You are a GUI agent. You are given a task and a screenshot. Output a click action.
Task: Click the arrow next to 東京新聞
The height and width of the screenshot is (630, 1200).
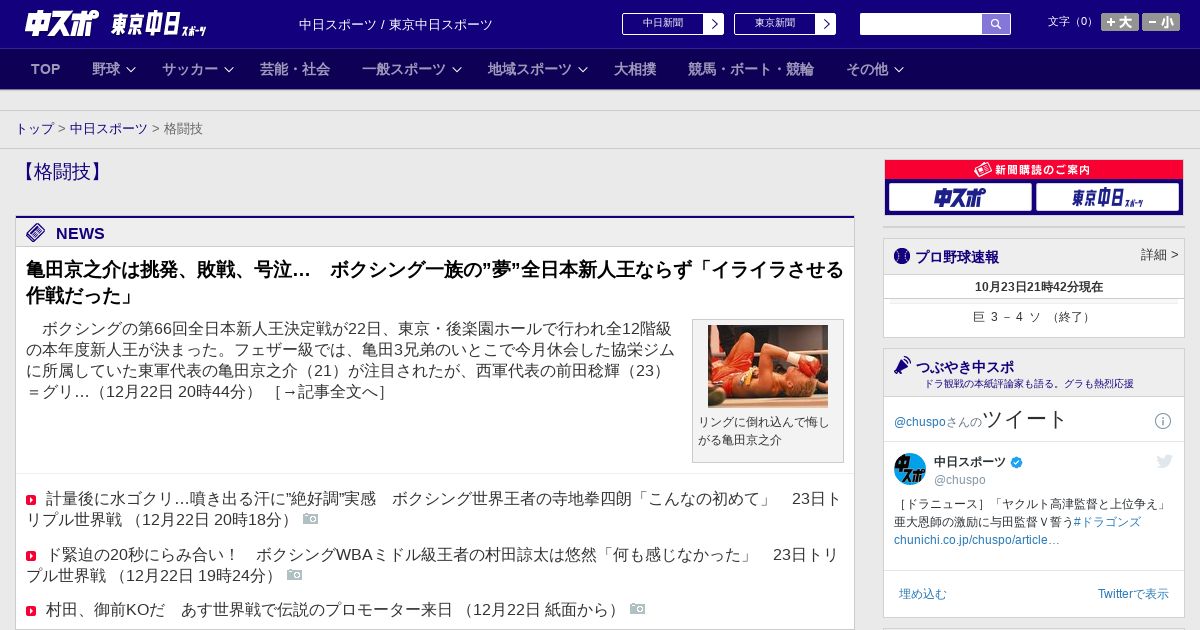click(x=826, y=24)
